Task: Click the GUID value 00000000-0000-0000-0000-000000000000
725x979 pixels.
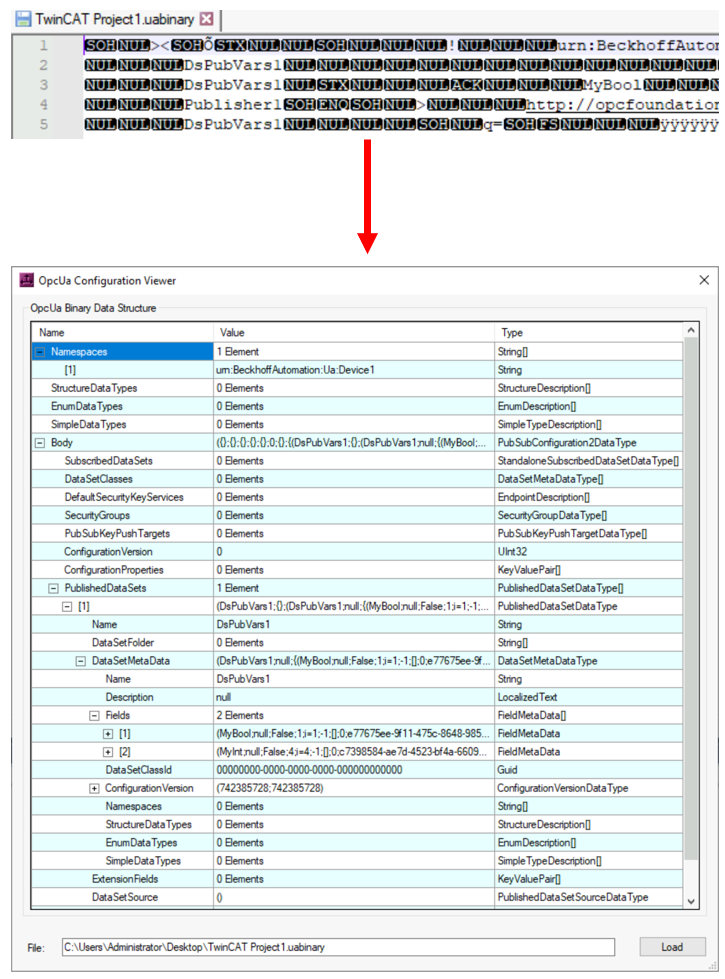Action: click(309, 770)
